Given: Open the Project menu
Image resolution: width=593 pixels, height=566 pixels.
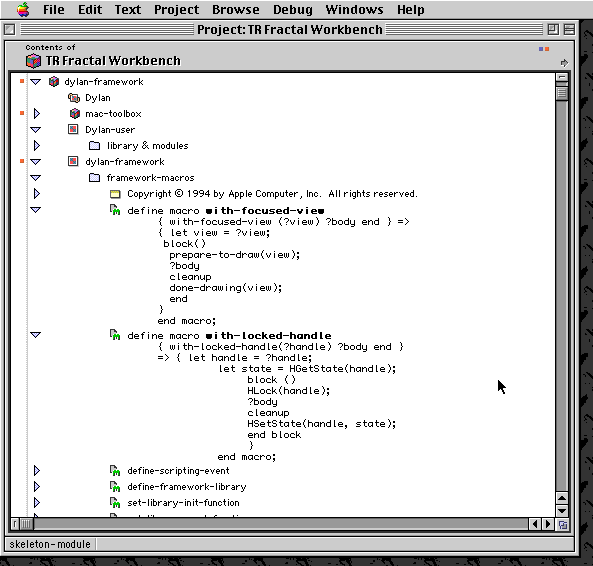Looking at the screenshot, I should pos(176,9).
